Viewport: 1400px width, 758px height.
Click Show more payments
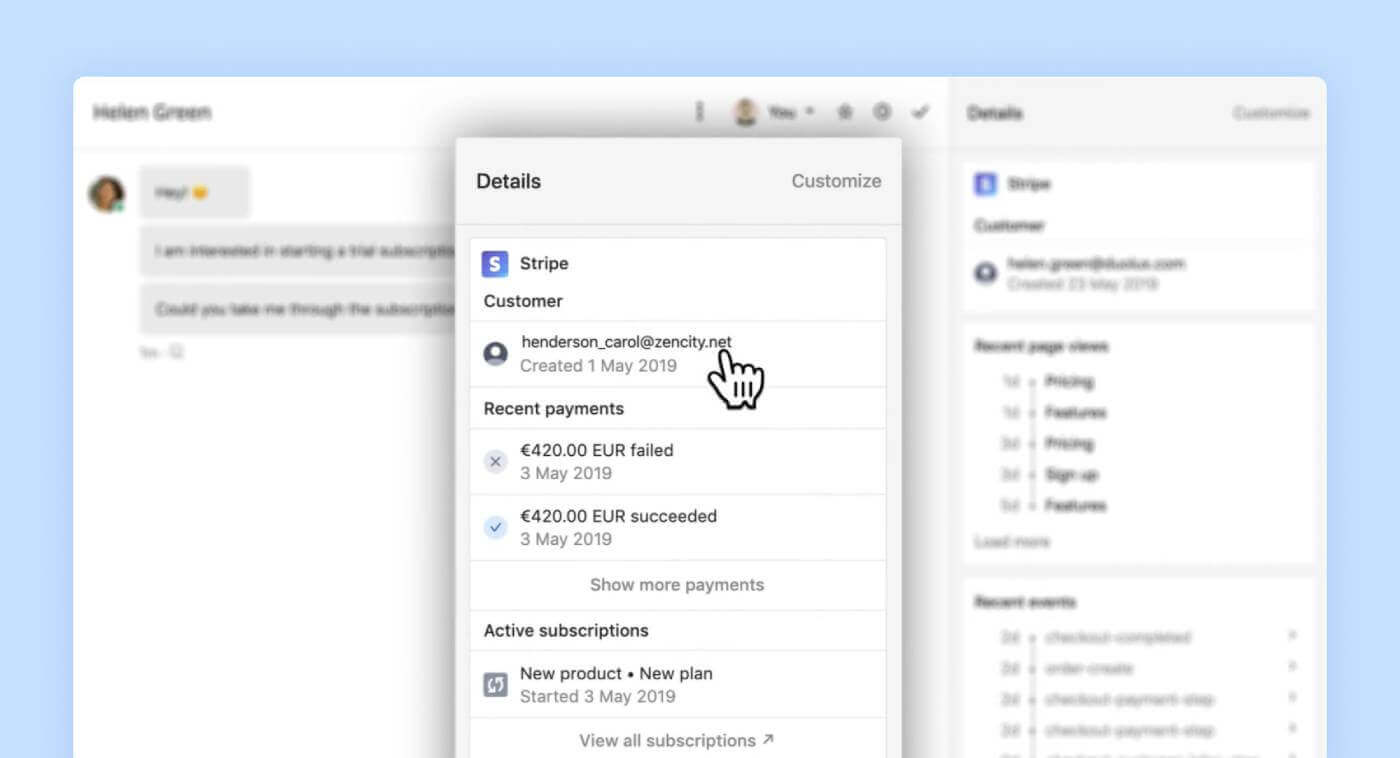pyautogui.click(x=677, y=585)
